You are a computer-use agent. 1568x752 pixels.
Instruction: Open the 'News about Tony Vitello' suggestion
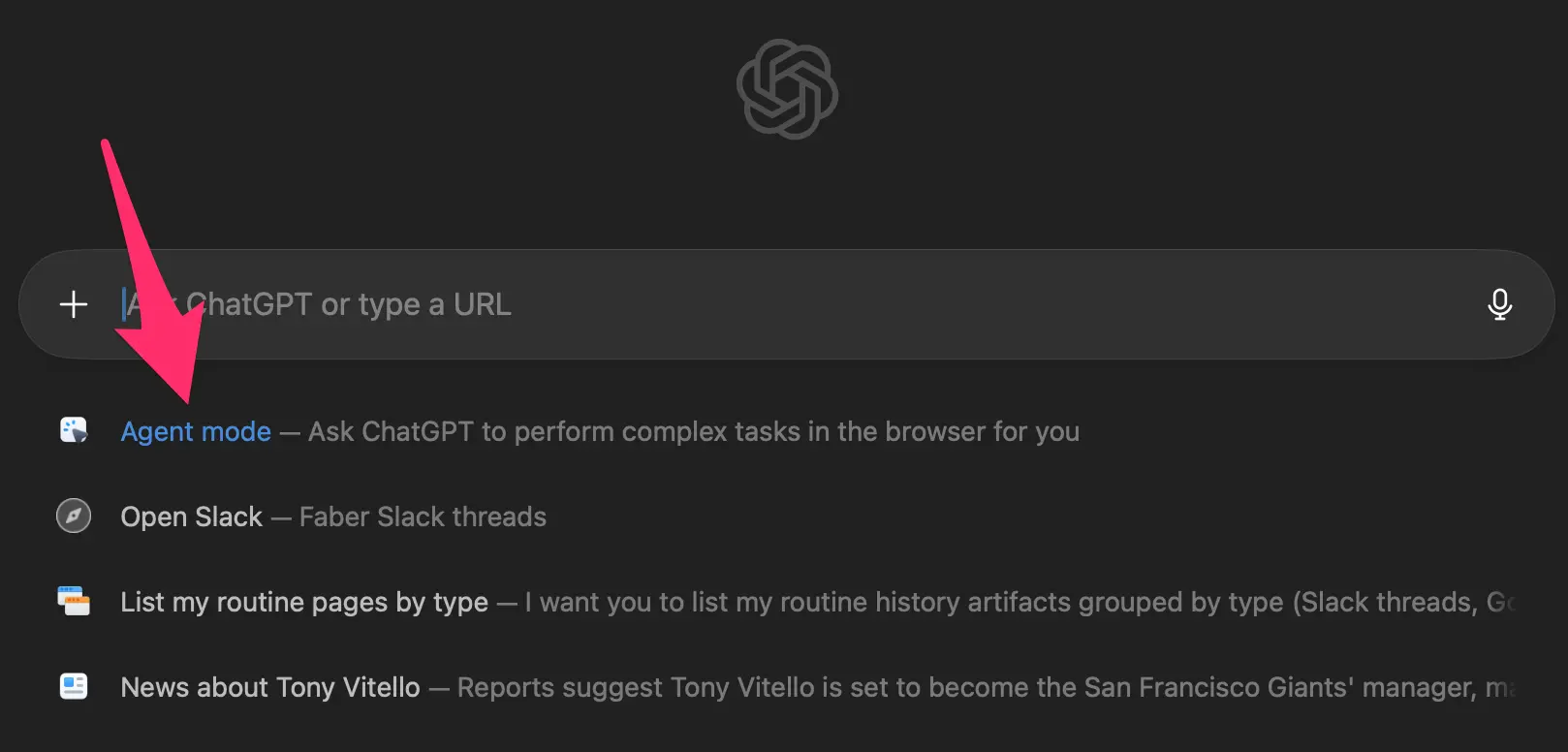pos(270,687)
